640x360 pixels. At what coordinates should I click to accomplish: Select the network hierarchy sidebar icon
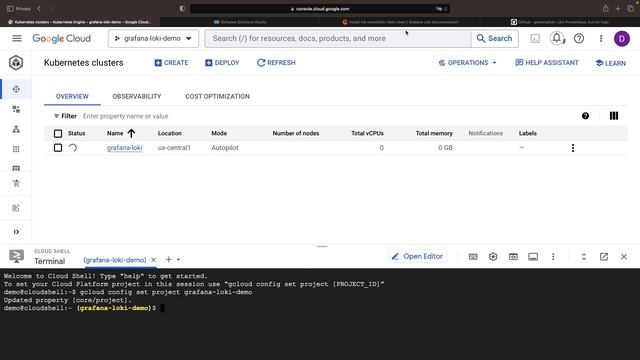click(x=16, y=129)
